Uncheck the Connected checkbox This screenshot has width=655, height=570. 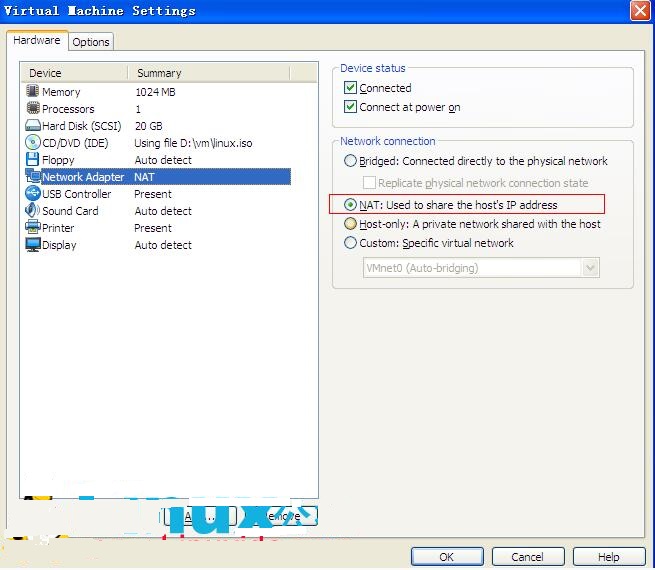pyautogui.click(x=350, y=88)
